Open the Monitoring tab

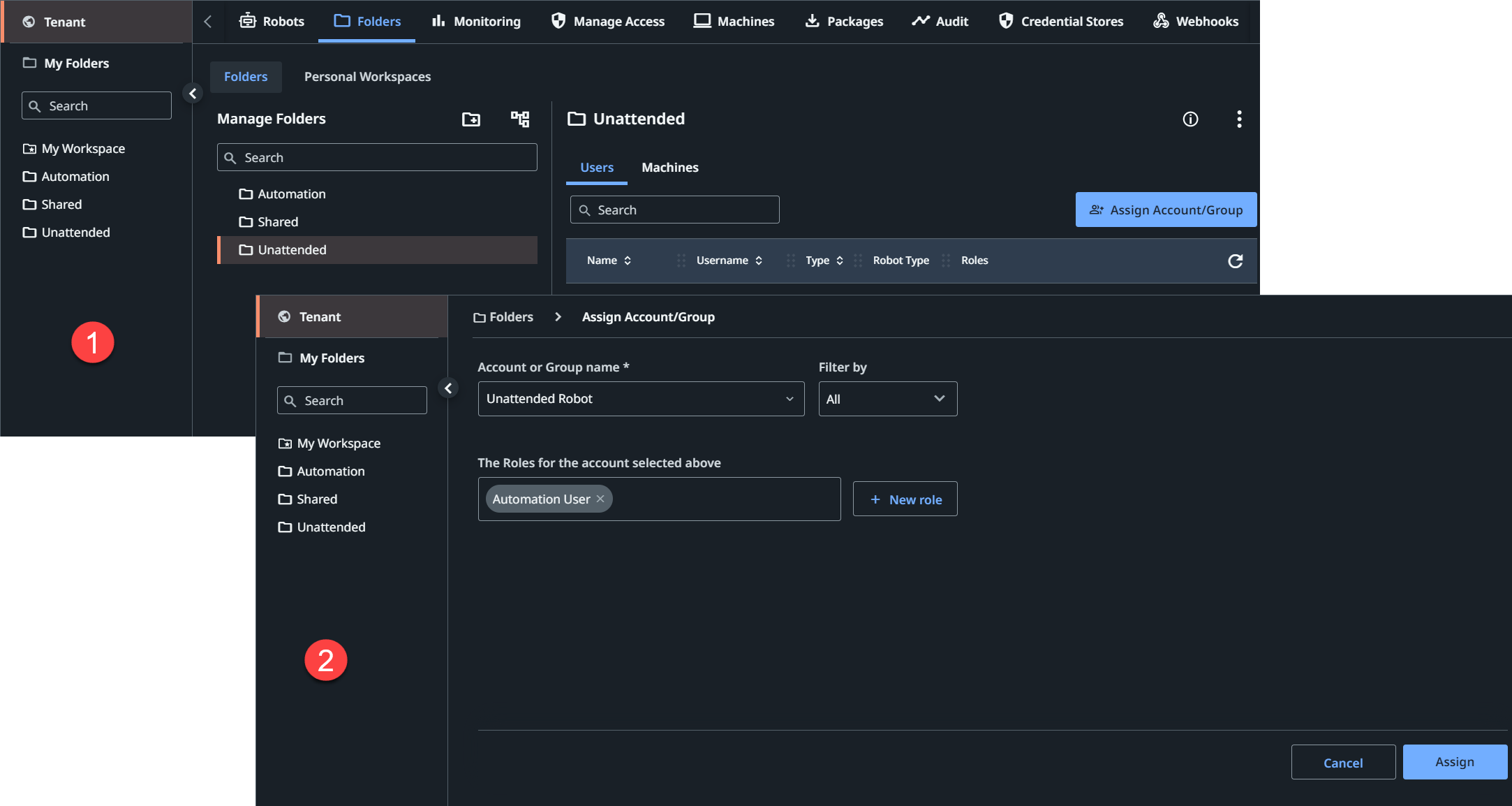click(476, 21)
